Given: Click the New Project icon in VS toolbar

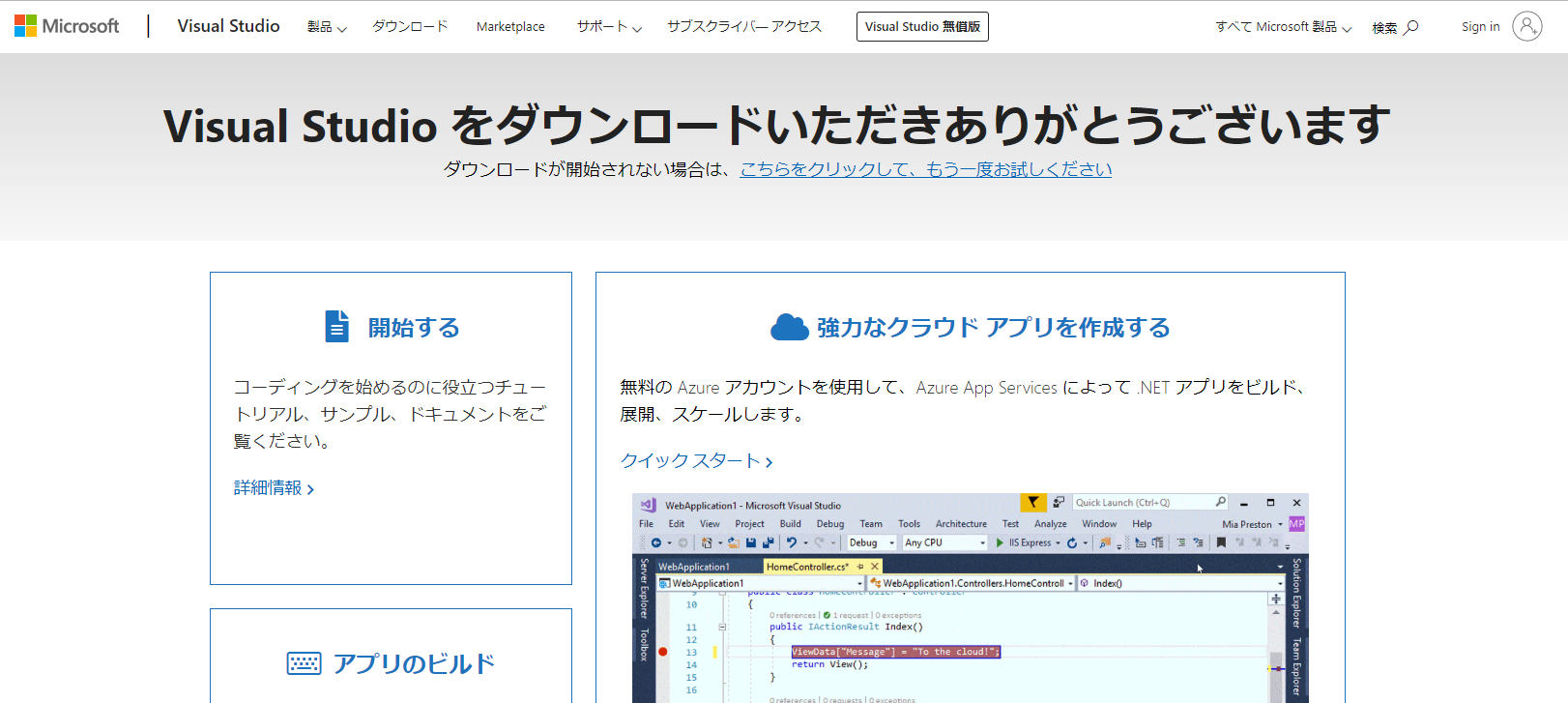Looking at the screenshot, I should pos(707,542).
